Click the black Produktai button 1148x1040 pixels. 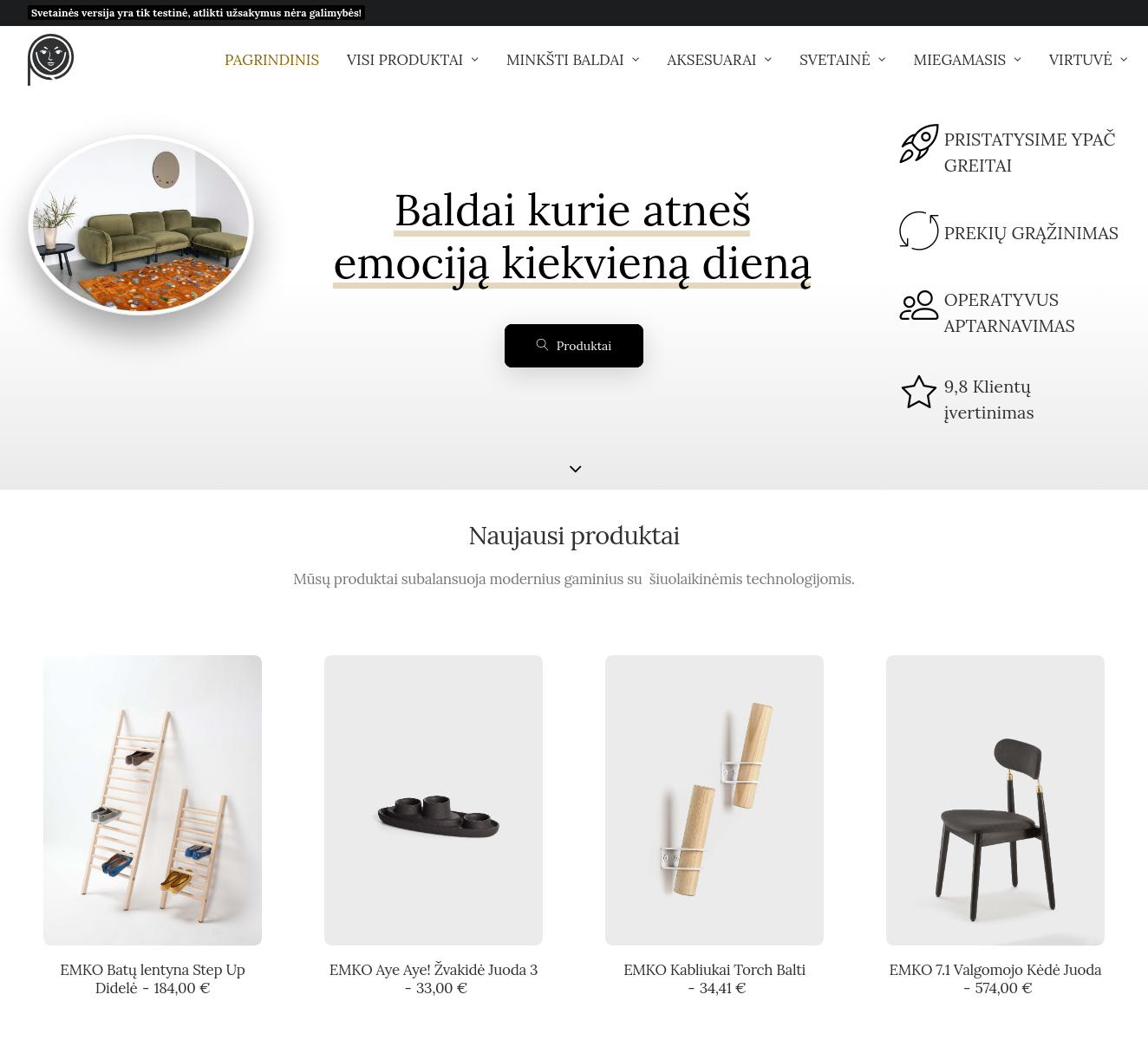point(574,346)
